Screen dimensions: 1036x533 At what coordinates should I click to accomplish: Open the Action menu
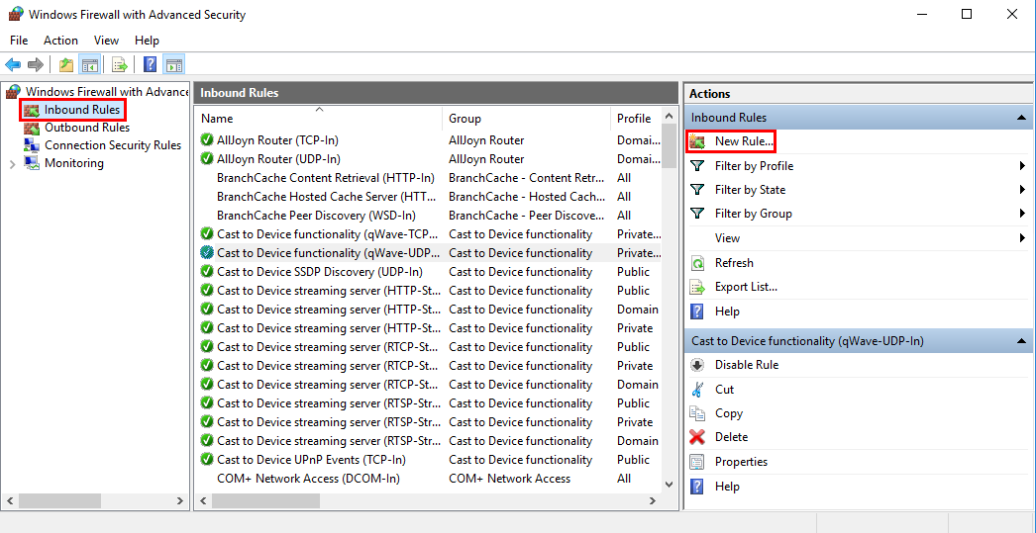[61, 40]
